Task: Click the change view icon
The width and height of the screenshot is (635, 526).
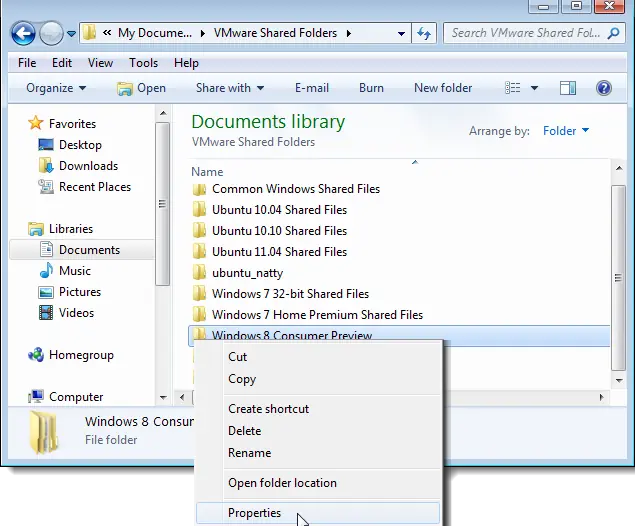Action: pos(513,88)
